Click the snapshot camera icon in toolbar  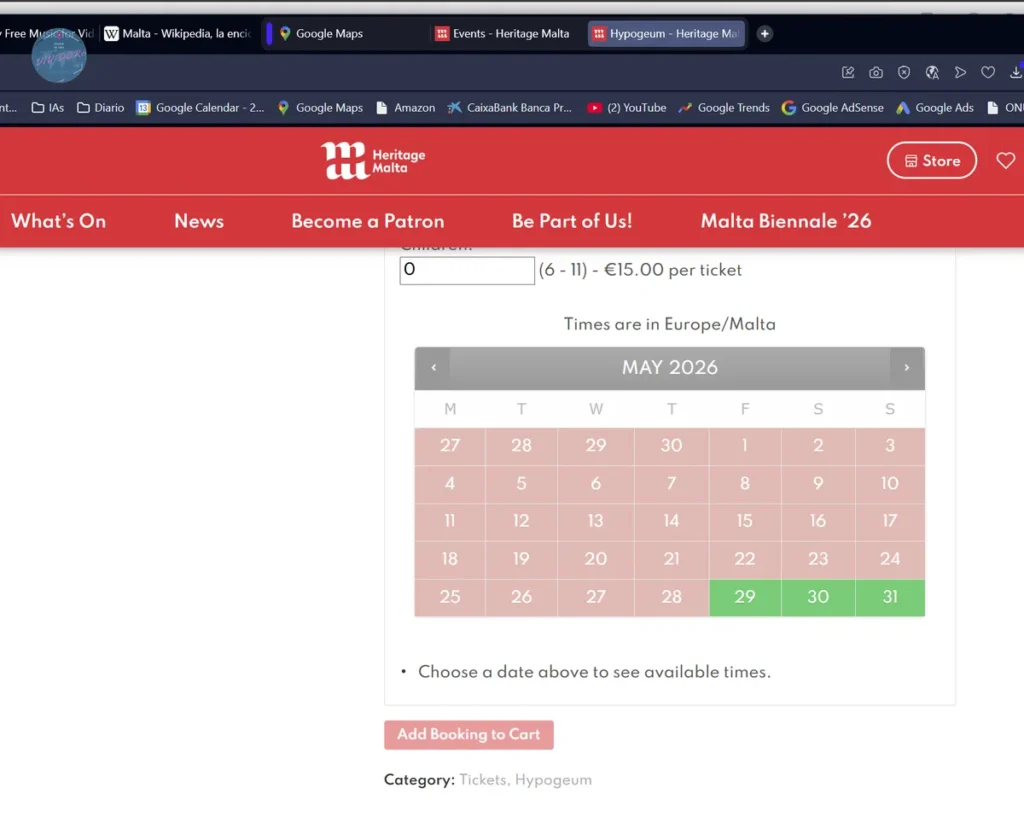(876, 72)
